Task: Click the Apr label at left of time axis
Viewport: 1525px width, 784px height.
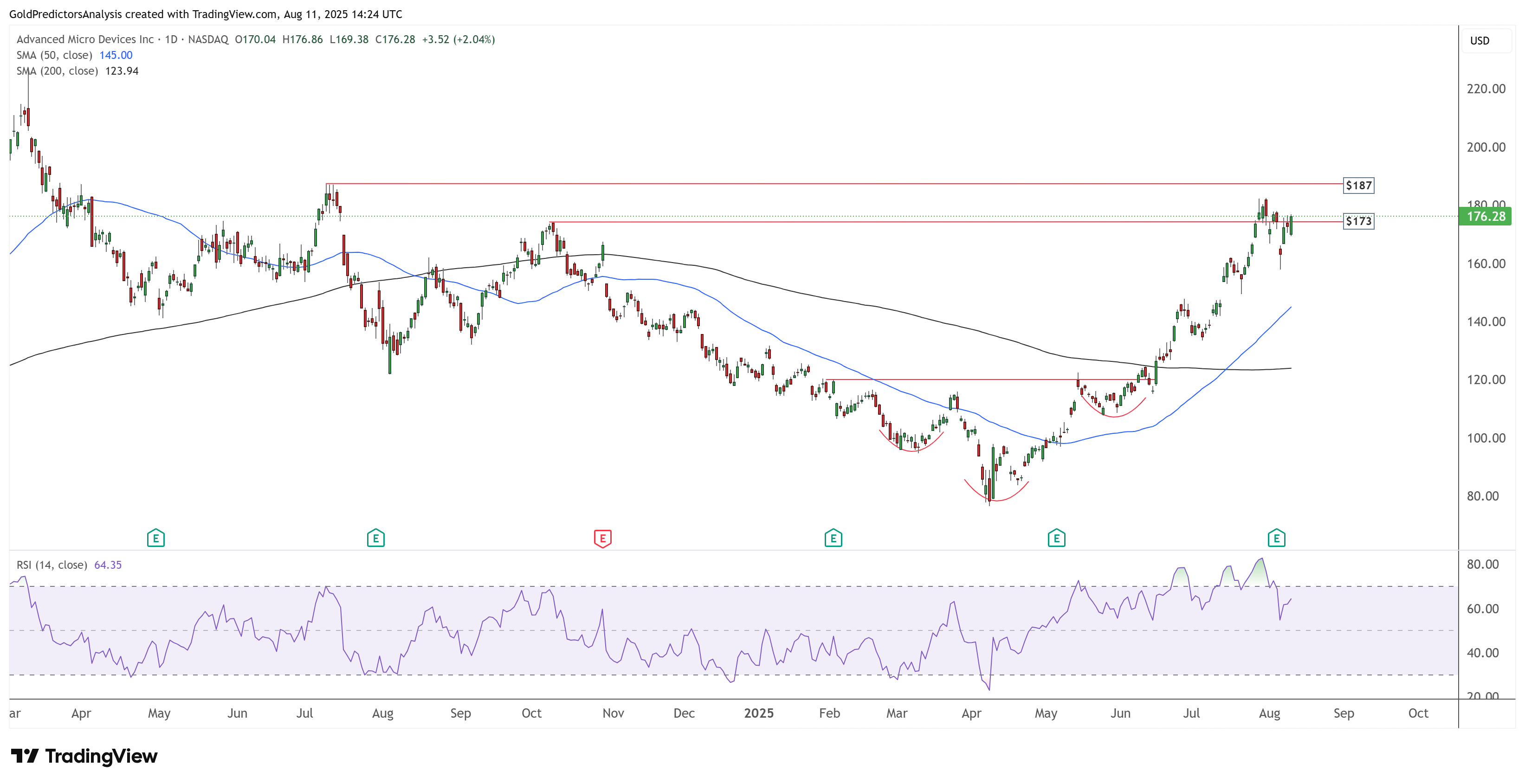Action: (81, 713)
